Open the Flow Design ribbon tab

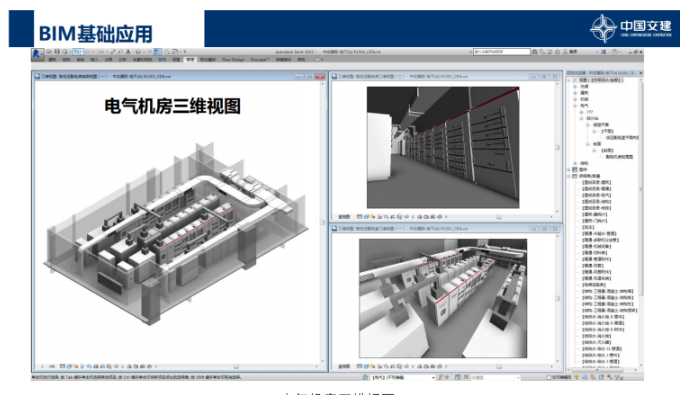[233, 59]
